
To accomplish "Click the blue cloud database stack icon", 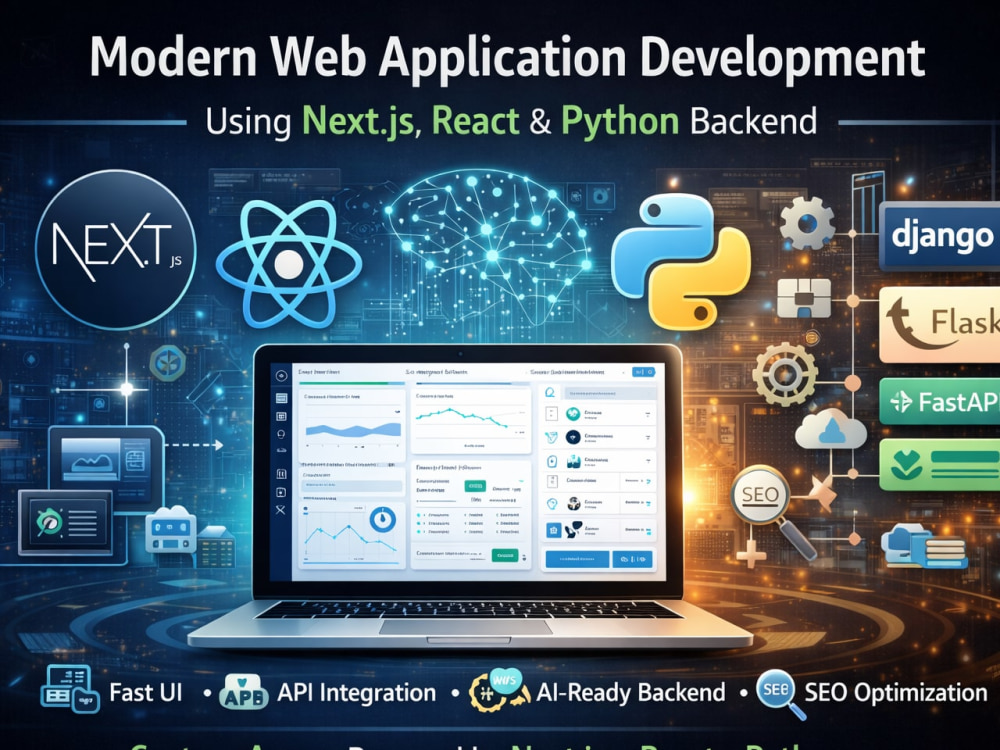I will coord(924,546).
